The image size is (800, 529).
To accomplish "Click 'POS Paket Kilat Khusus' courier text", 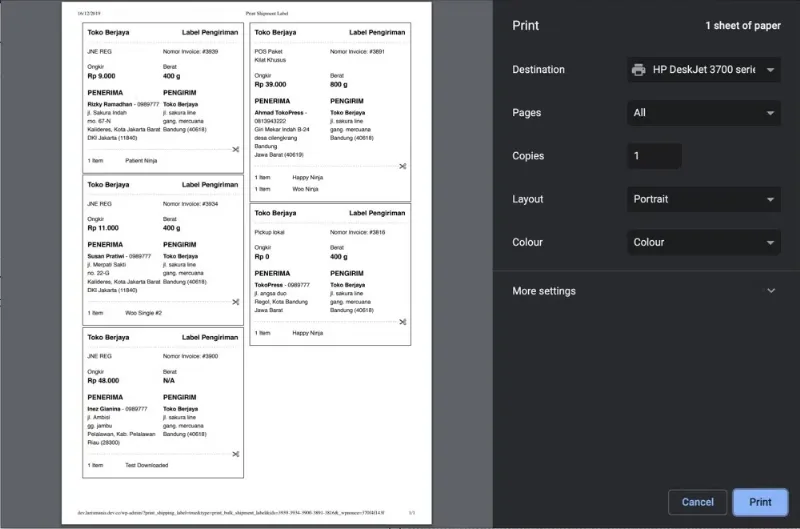I will [270, 56].
